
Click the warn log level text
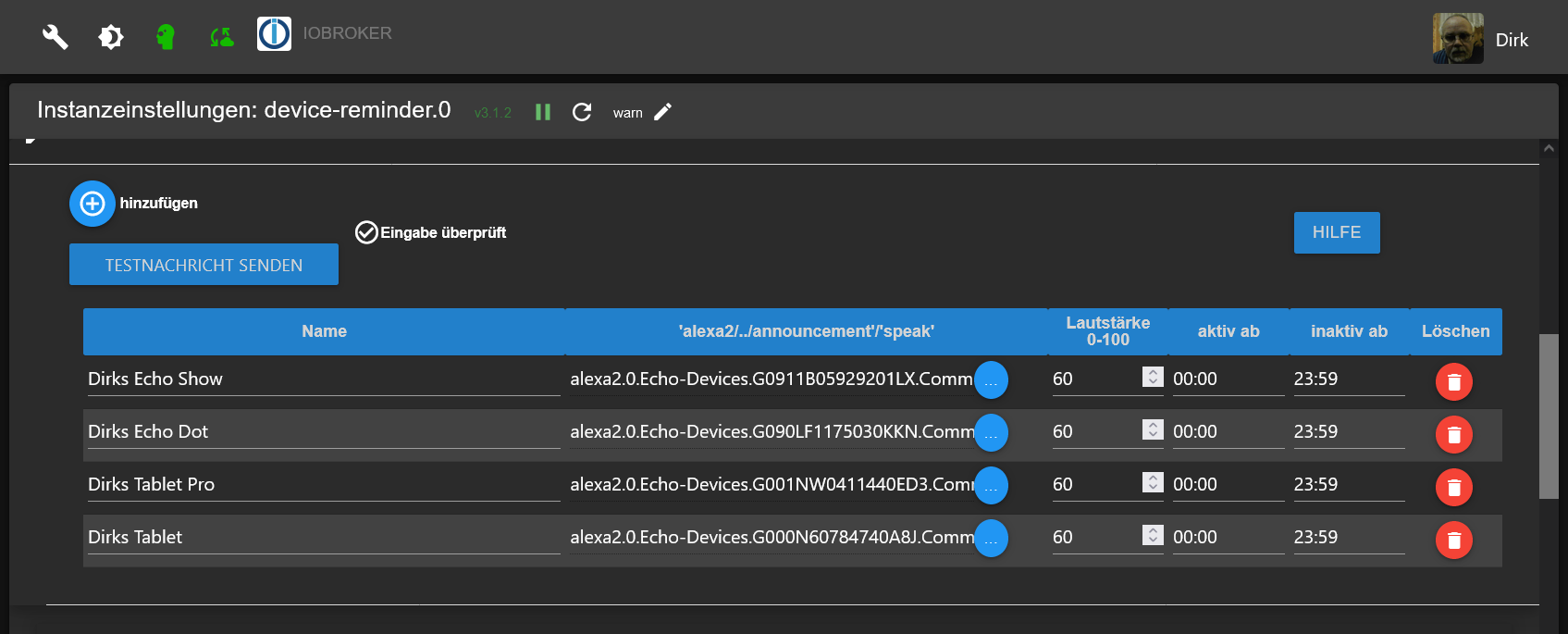pyautogui.click(x=627, y=113)
